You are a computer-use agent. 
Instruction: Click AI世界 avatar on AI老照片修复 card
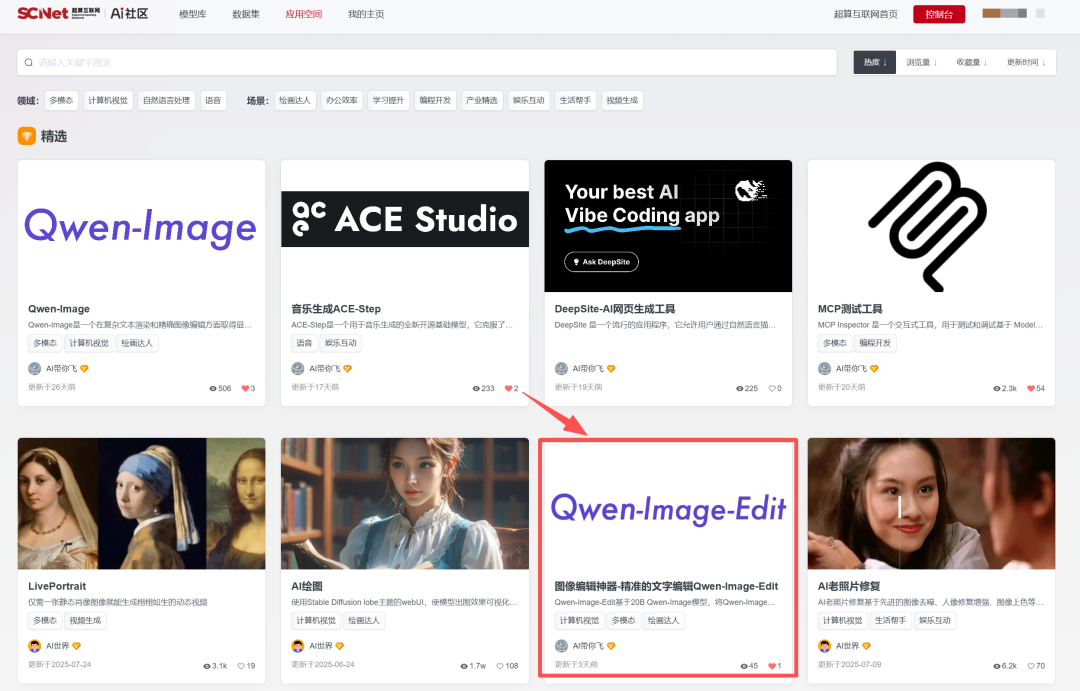point(824,646)
